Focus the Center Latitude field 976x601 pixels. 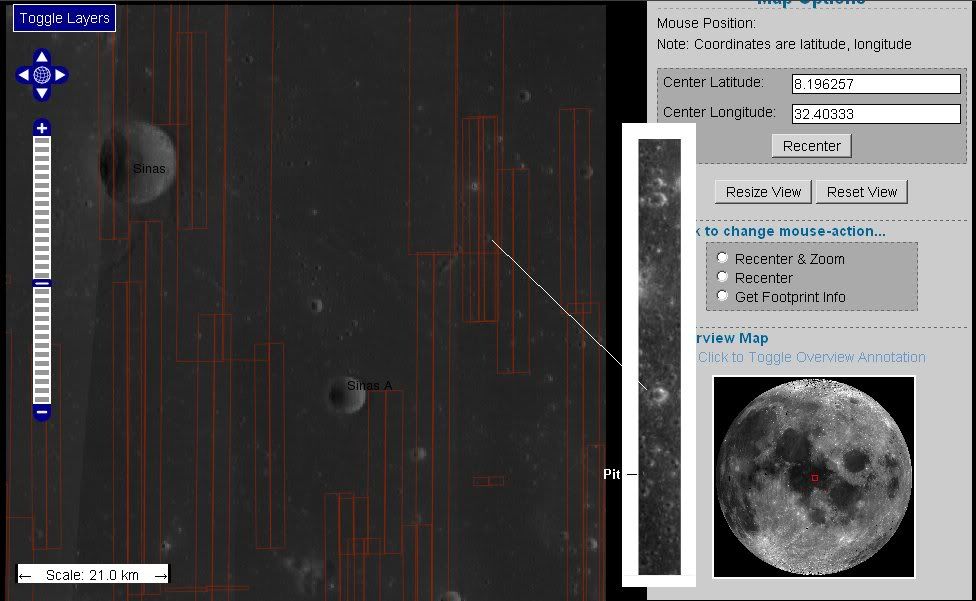(x=876, y=84)
